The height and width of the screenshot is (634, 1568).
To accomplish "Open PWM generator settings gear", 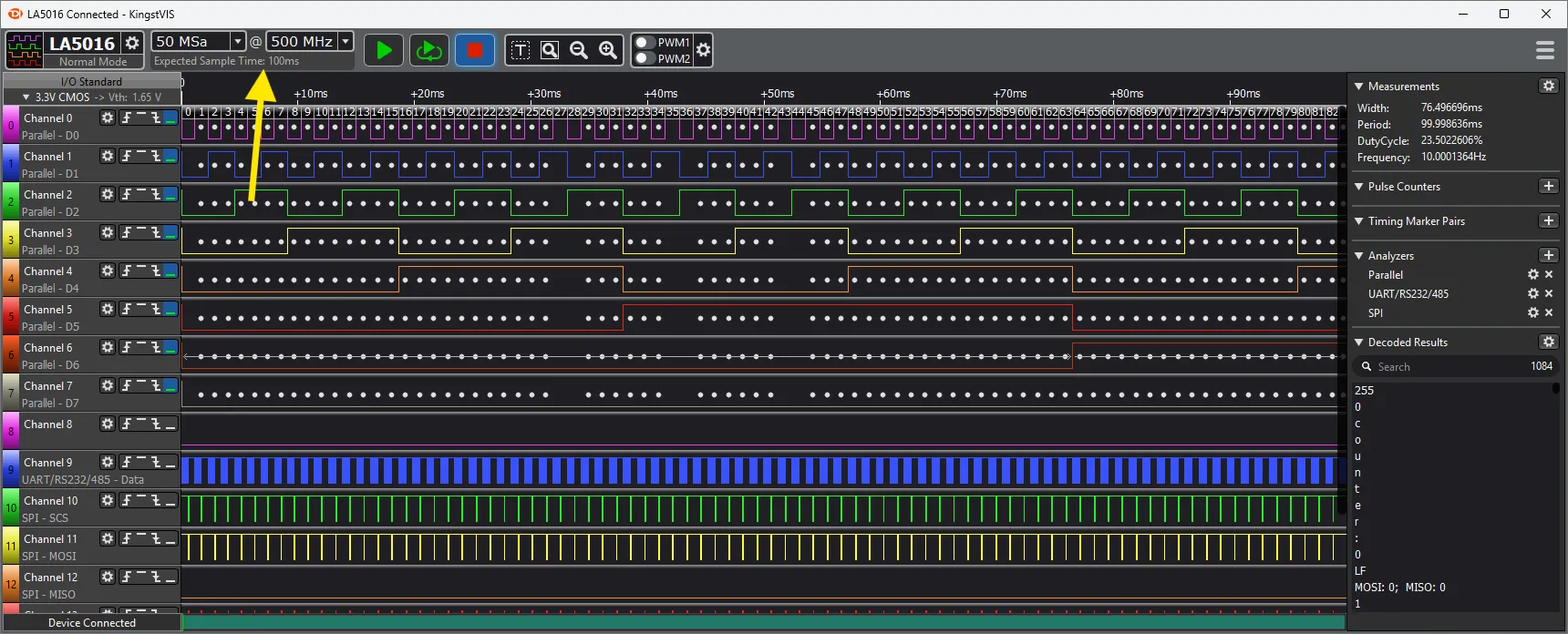I will pos(703,50).
